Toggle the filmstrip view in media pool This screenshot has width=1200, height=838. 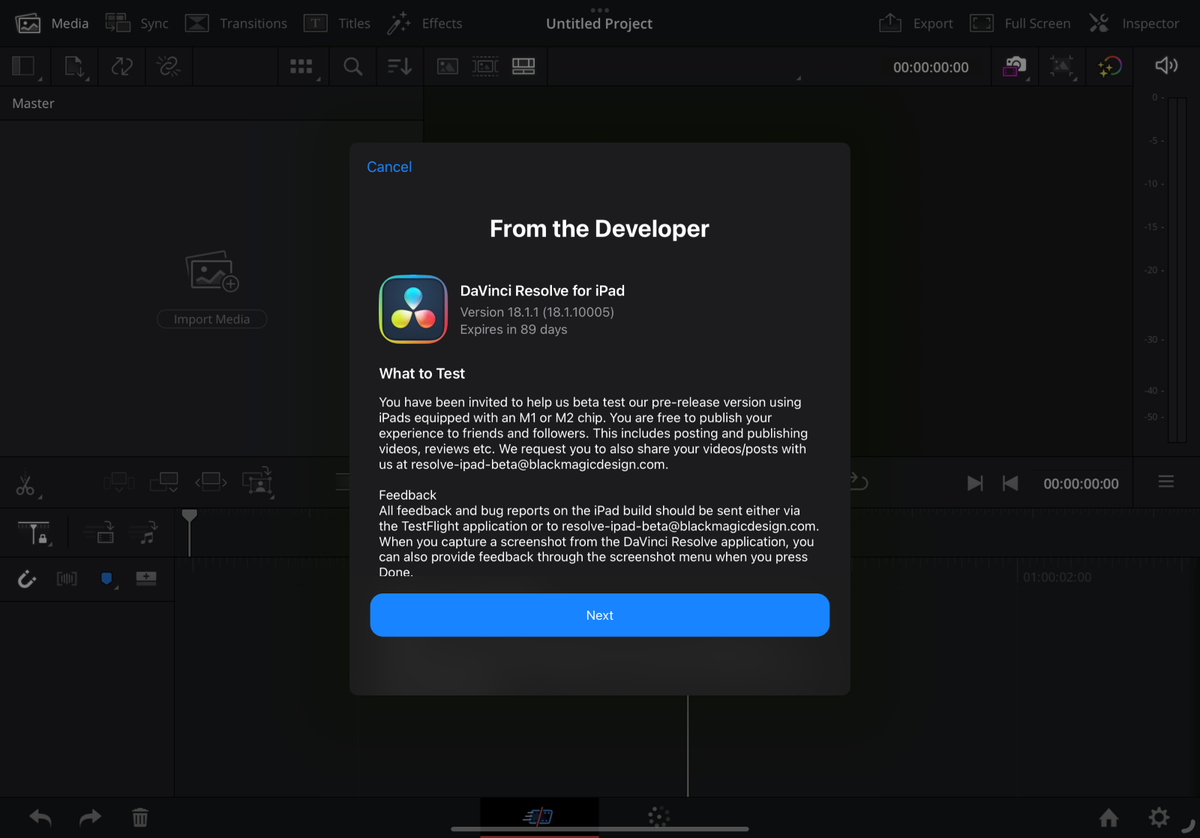coord(486,66)
